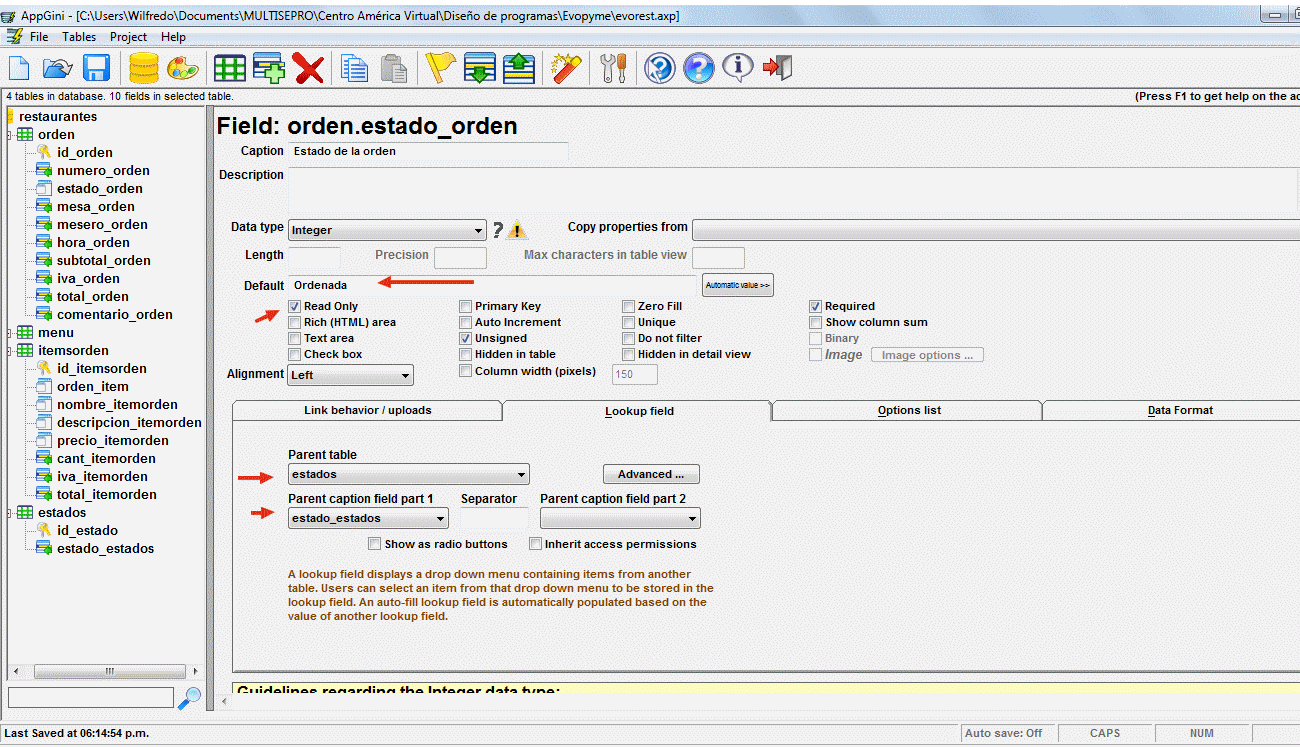The height and width of the screenshot is (747, 1300).
Task: Click the data type warning triangle icon
Action: [x=517, y=230]
